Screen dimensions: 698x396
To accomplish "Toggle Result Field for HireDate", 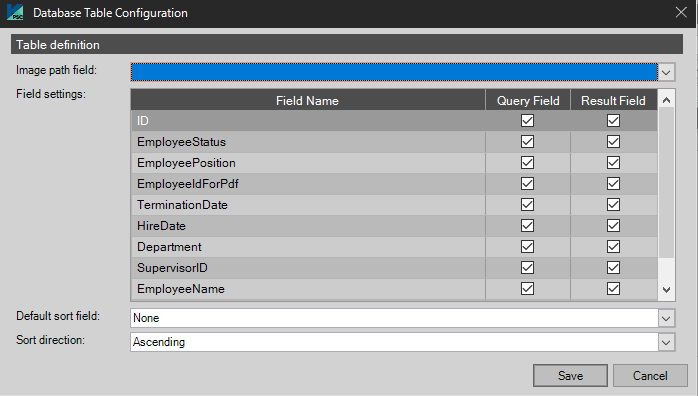I will coord(613,226).
